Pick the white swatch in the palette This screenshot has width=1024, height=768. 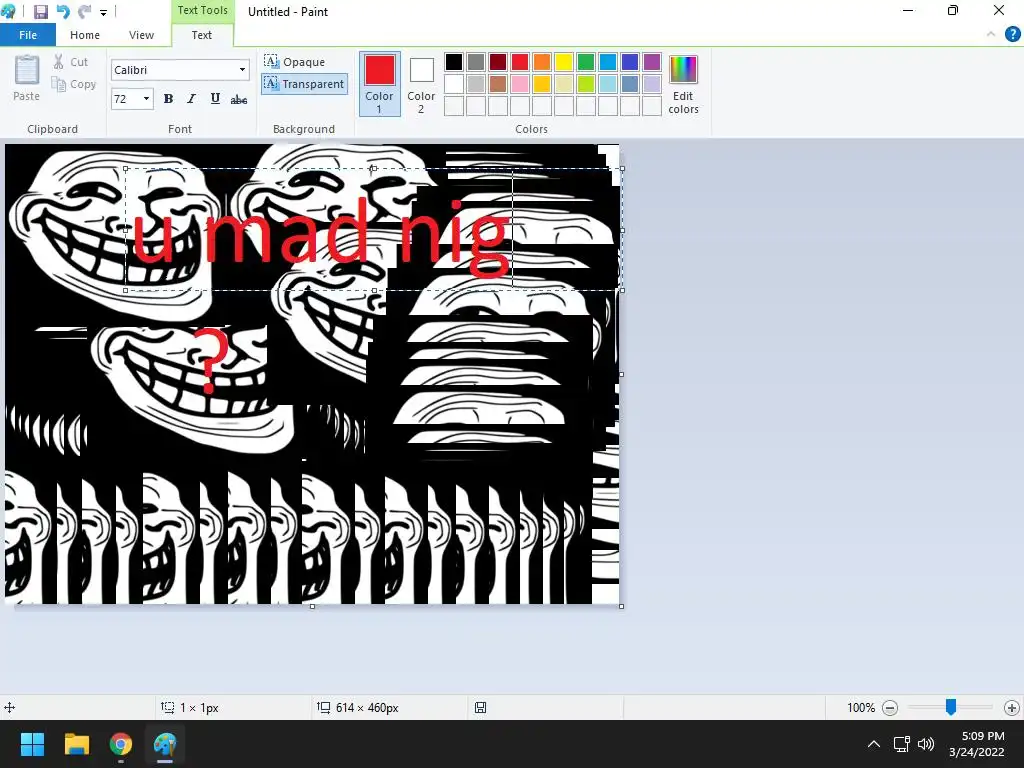click(x=454, y=84)
